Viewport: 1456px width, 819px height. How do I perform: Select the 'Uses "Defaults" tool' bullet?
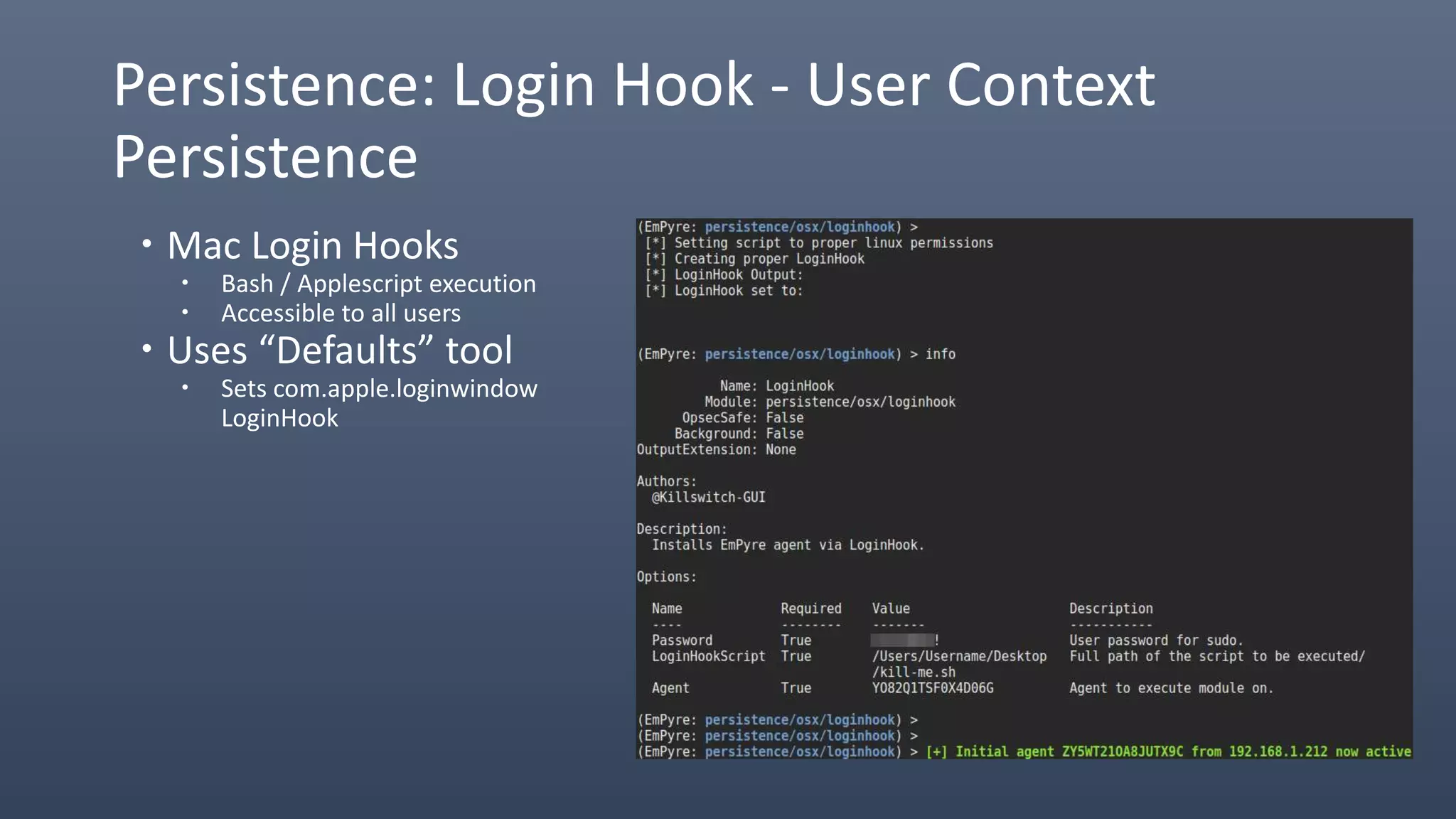[340, 350]
